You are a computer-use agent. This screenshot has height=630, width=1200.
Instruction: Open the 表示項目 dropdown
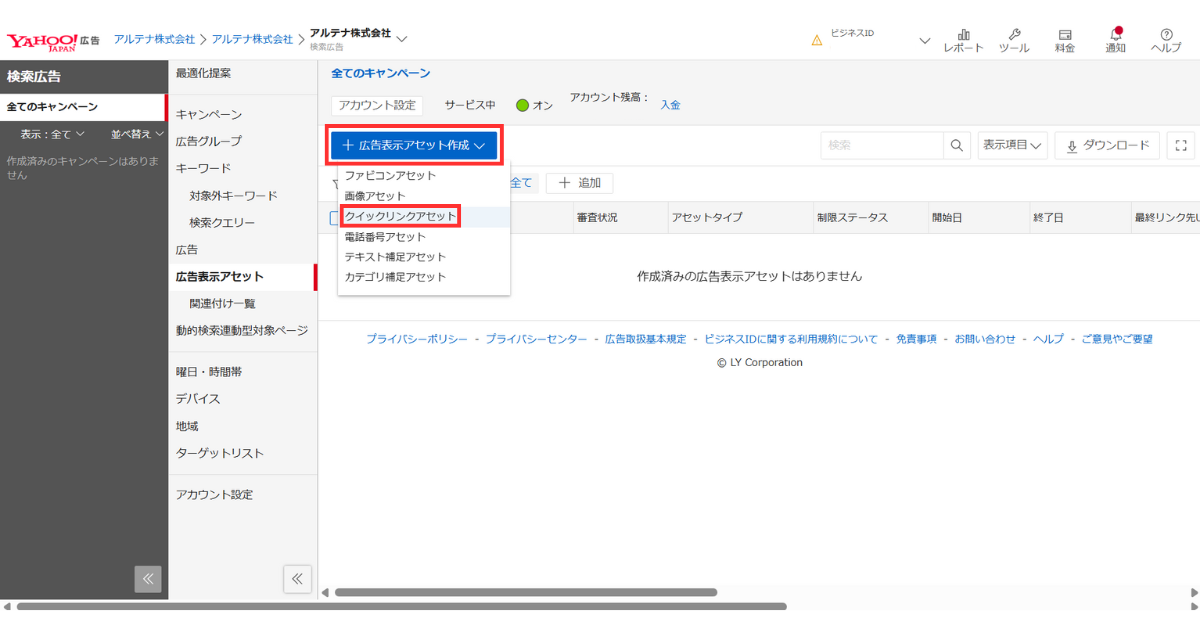[1012, 145]
